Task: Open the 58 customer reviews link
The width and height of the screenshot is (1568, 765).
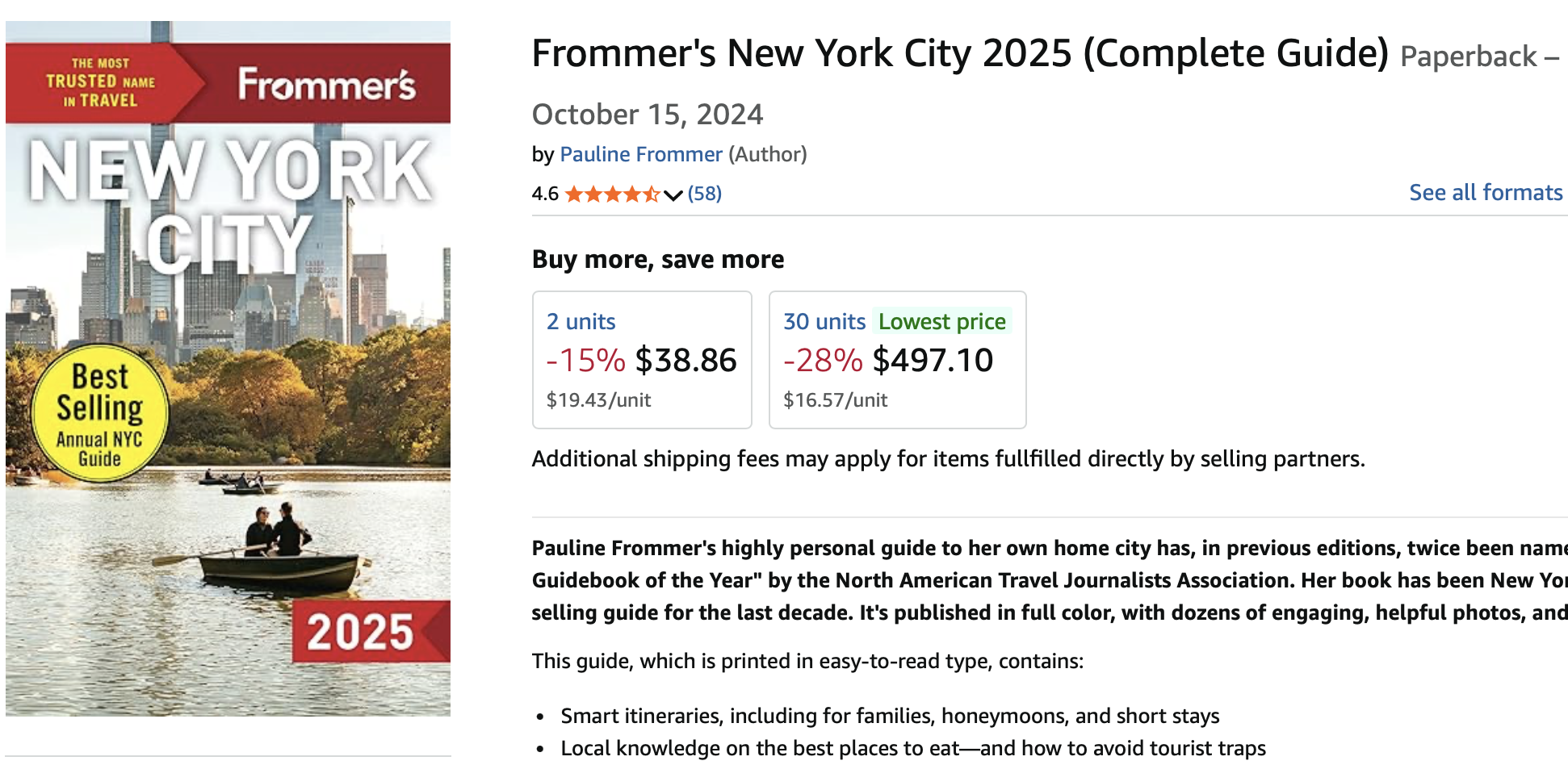Action: tap(705, 194)
